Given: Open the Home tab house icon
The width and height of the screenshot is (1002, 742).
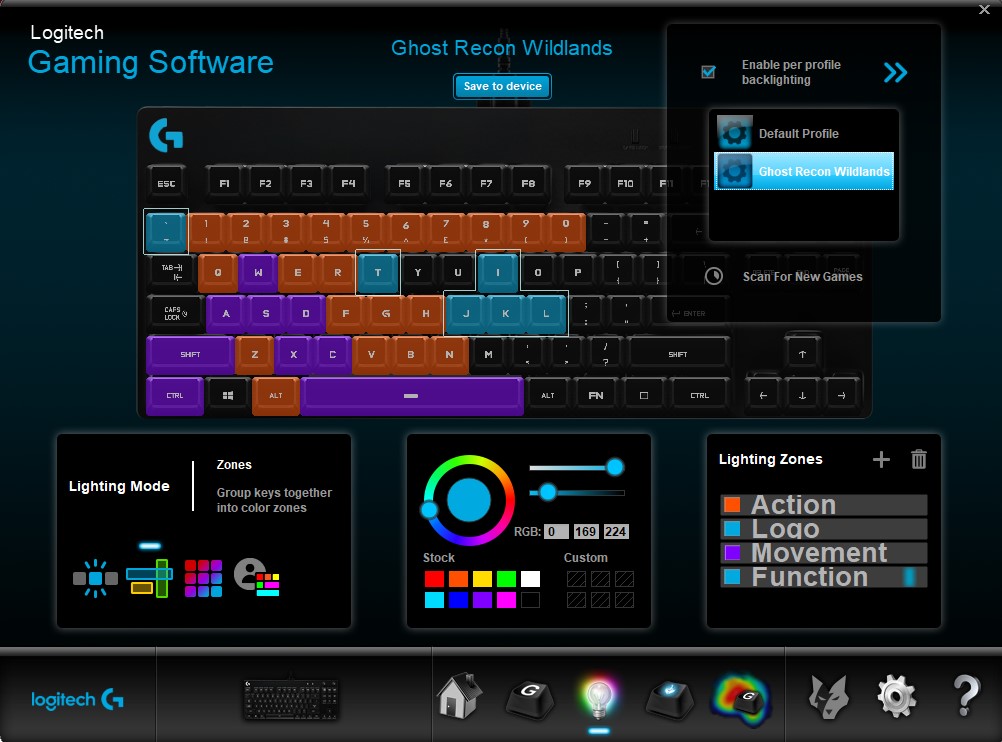Looking at the screenshot, I should coord(459,695).
